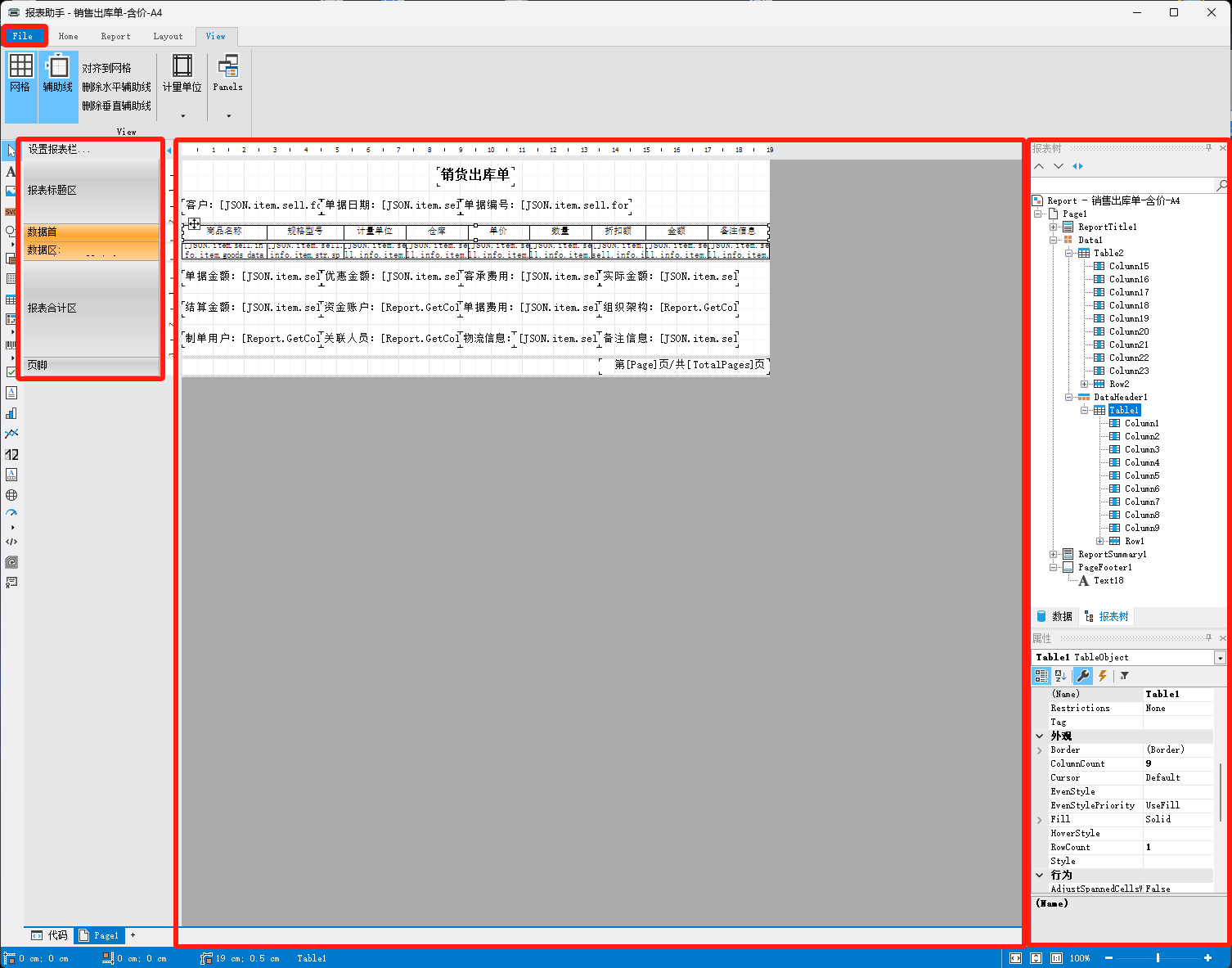Select the Digital Signature '12' object tool

(x=11, y=454)
